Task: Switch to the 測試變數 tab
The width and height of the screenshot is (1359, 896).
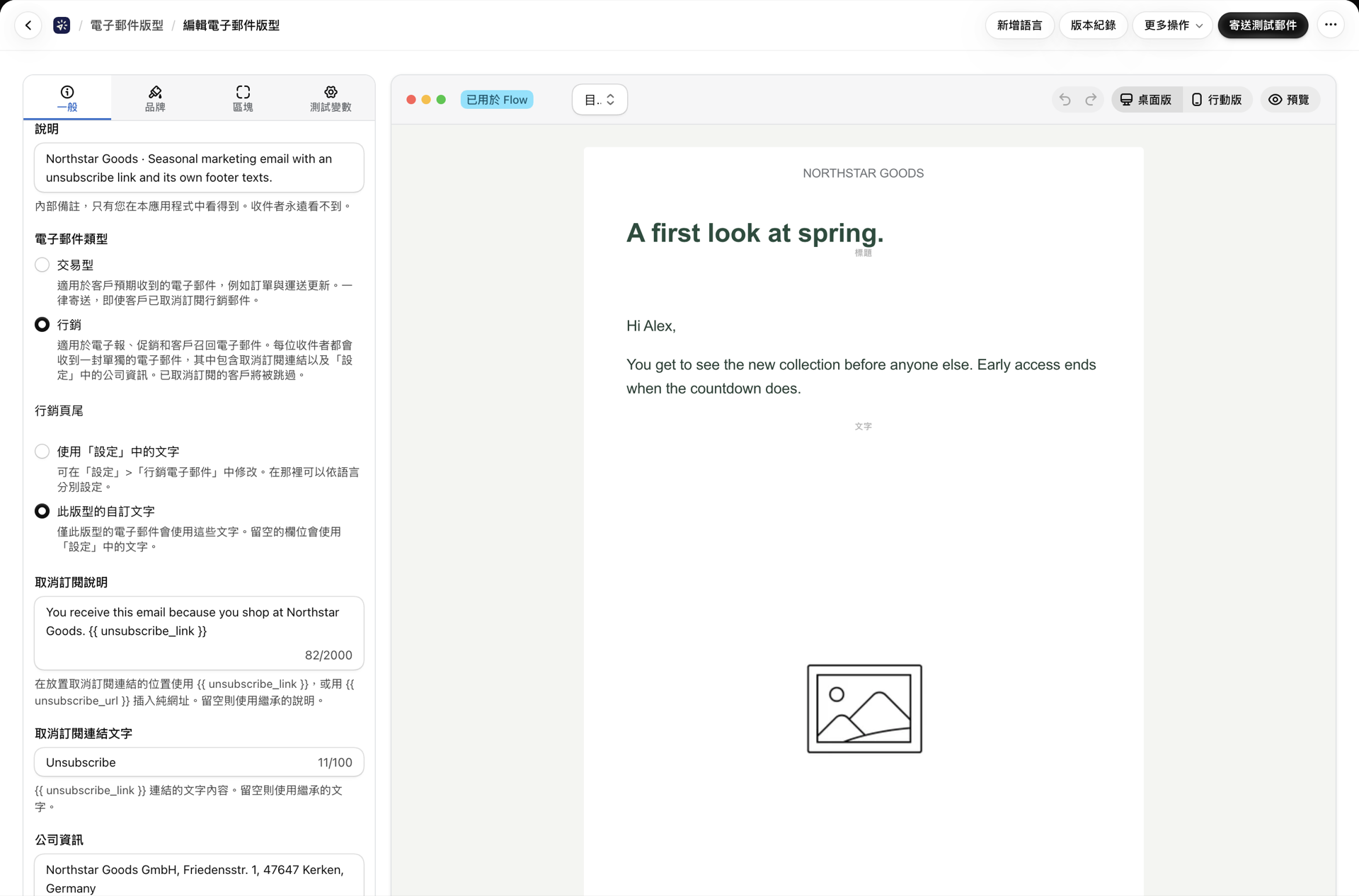Action: pos(331,98)
